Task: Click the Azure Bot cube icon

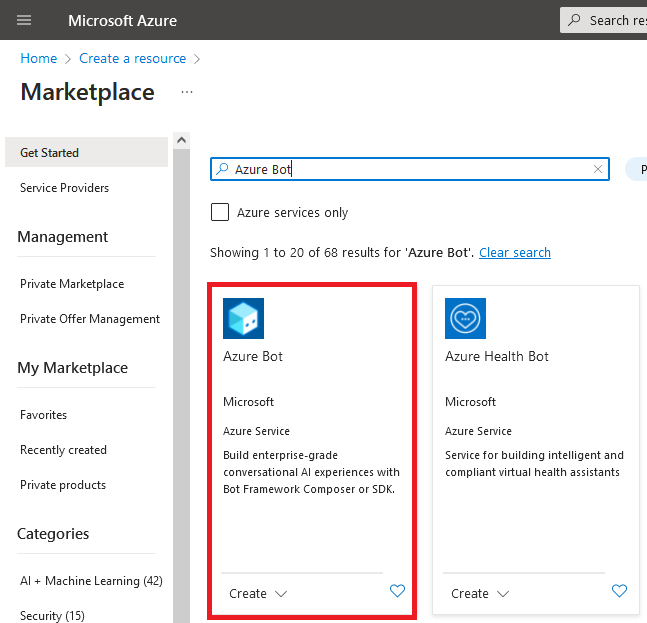Action: pyautogui.click(x=243, y=318)
